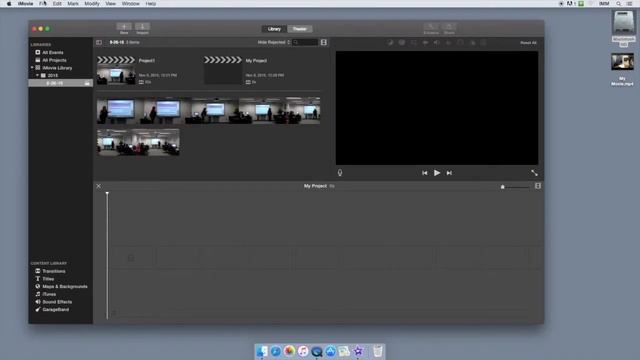Enter fullscreen playback with arrows icon
This screenshot has width=640, height=360.
pyautogui.click(x=534, y=173)
